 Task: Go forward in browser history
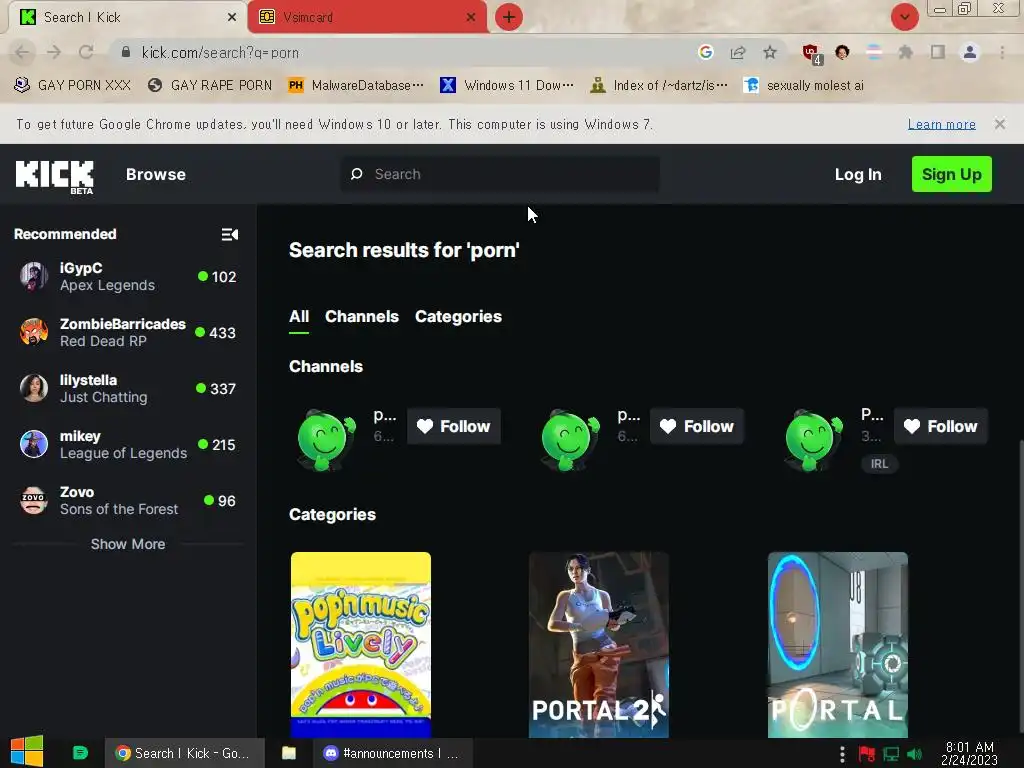click(x=54, y=52)
